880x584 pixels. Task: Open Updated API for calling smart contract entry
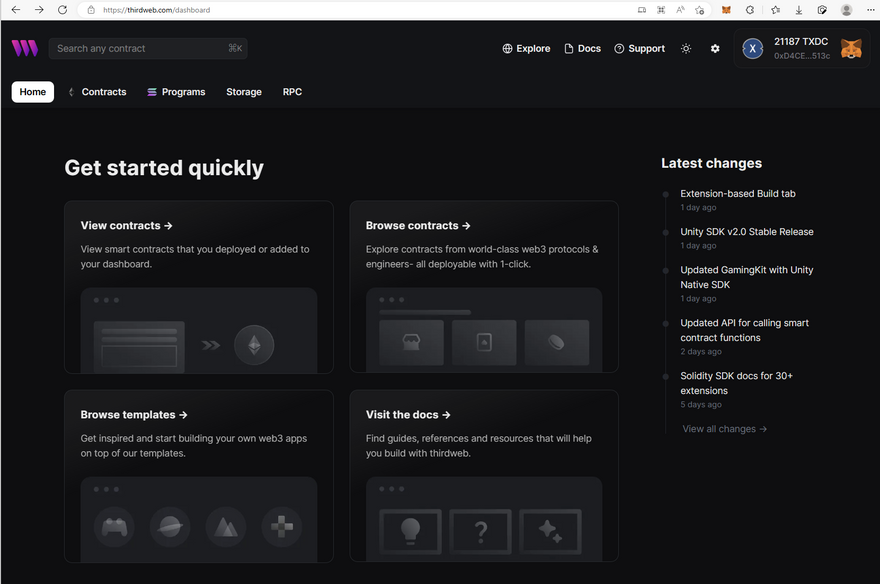coord(745,330)
